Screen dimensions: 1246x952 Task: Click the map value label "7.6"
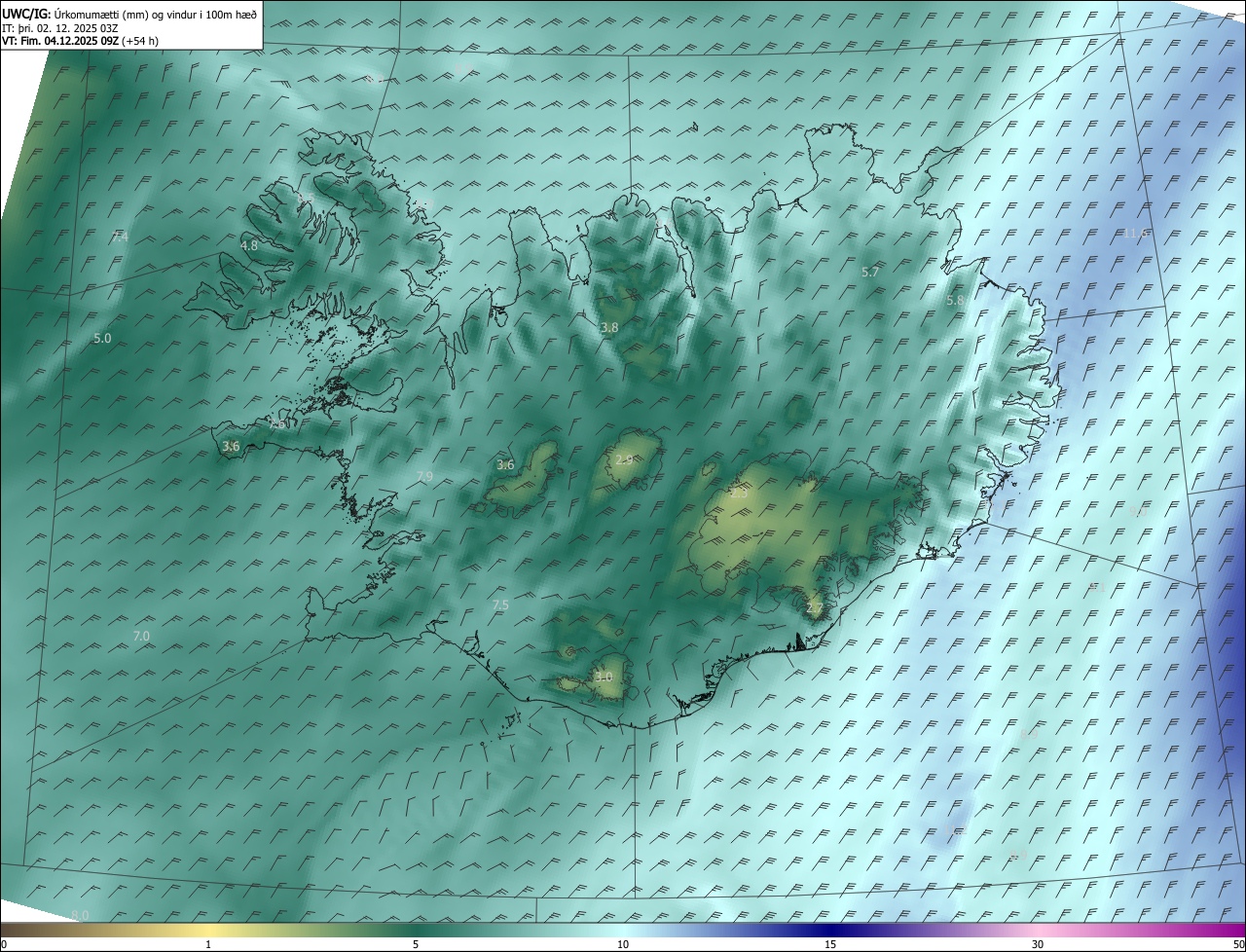[277, 424]
